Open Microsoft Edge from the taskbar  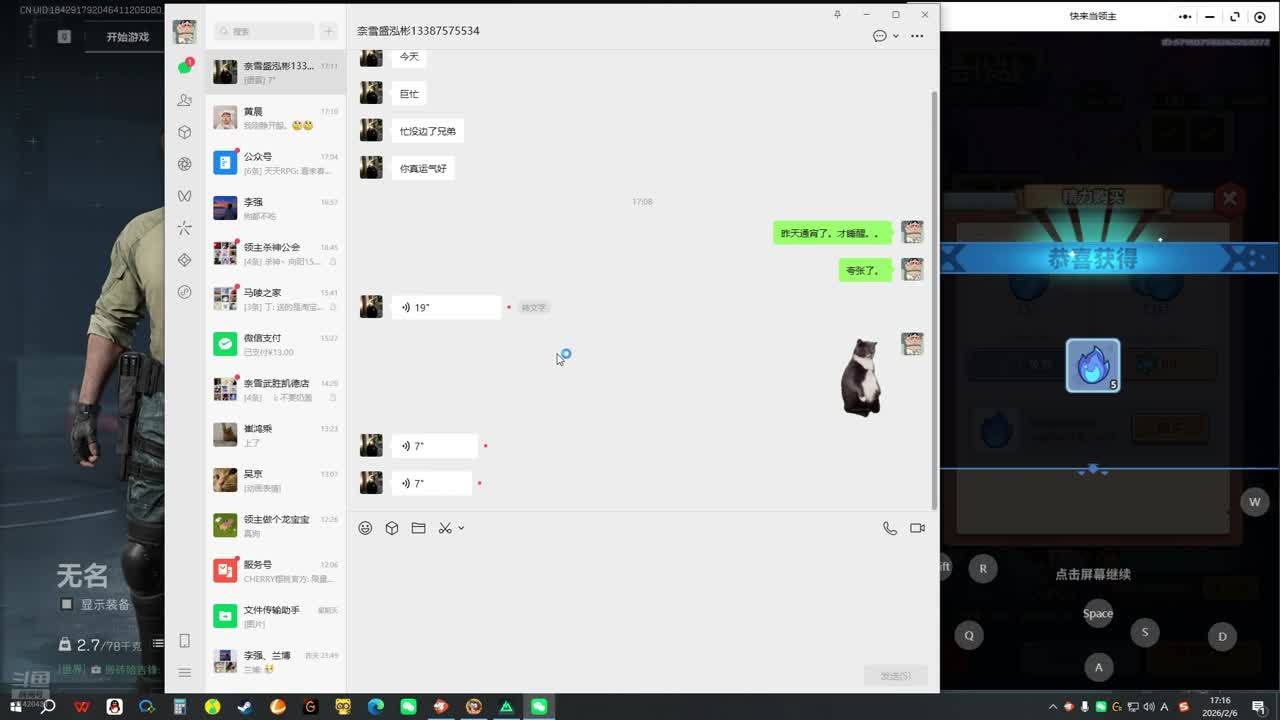click(376, 706)
